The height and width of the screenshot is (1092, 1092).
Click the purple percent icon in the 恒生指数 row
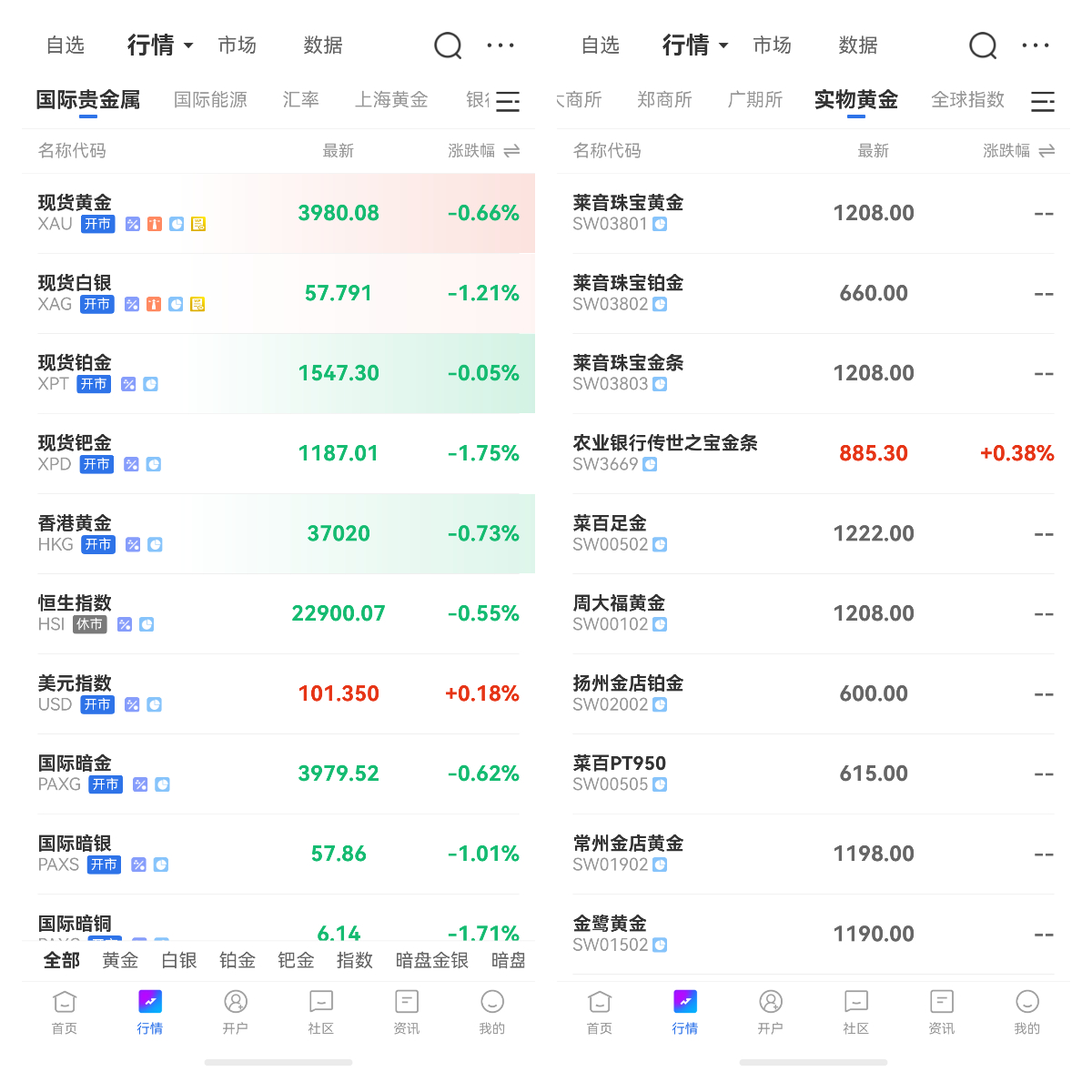coord(125,624)
